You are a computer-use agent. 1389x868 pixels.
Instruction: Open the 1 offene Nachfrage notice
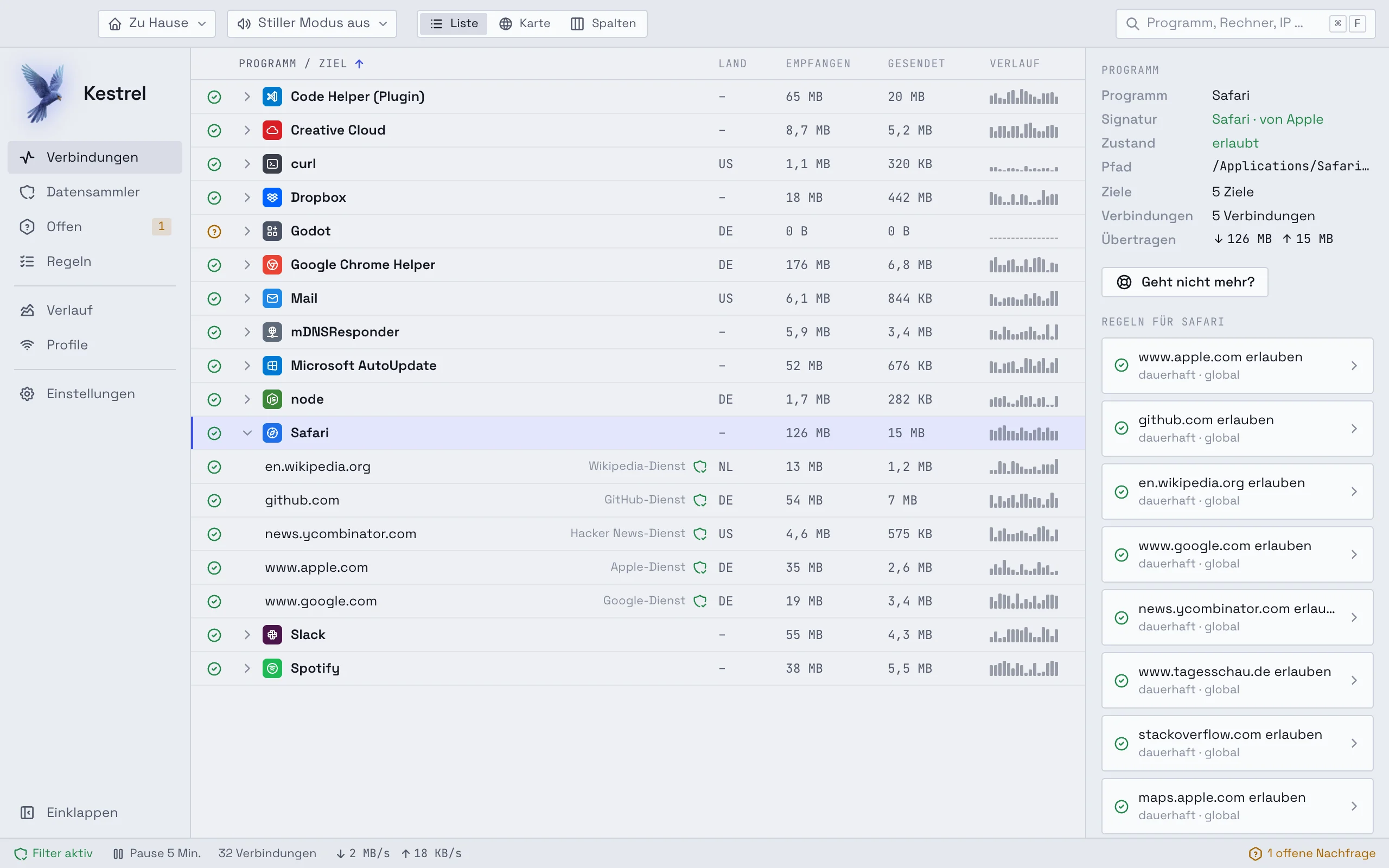pos(1312,853)
